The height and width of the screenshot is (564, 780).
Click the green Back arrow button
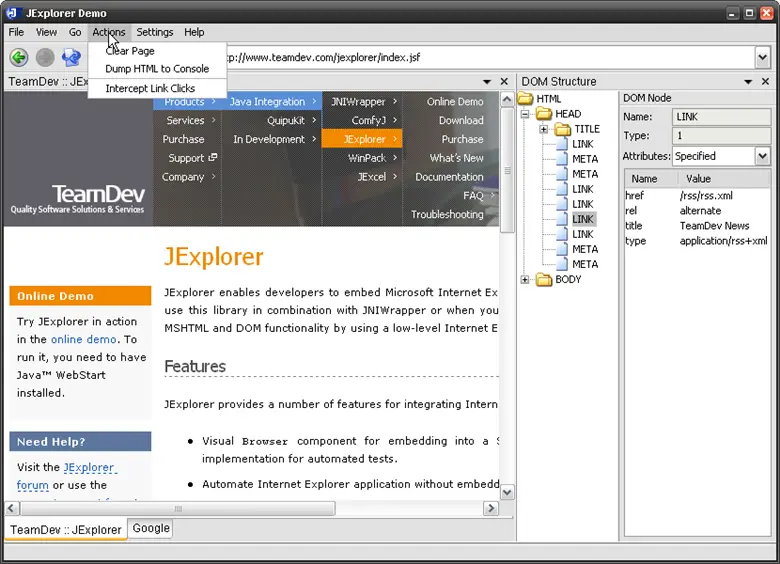pos(19,58)
